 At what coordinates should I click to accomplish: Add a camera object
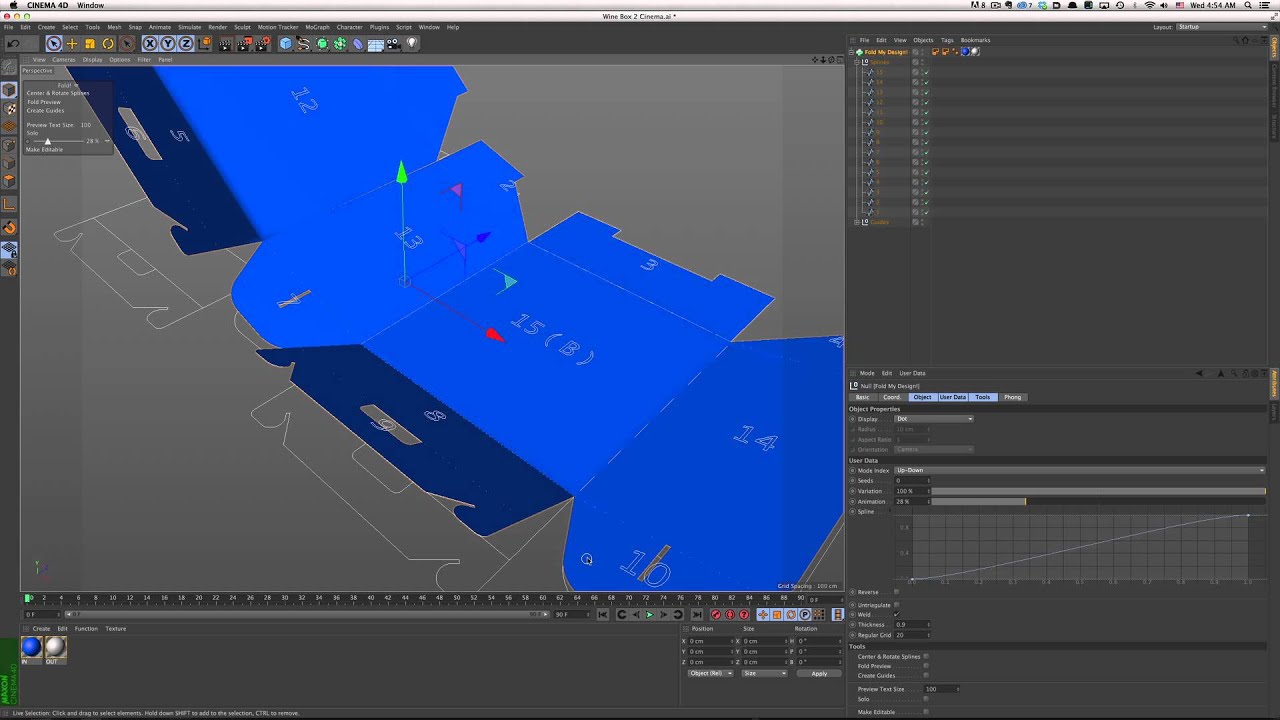393,44
